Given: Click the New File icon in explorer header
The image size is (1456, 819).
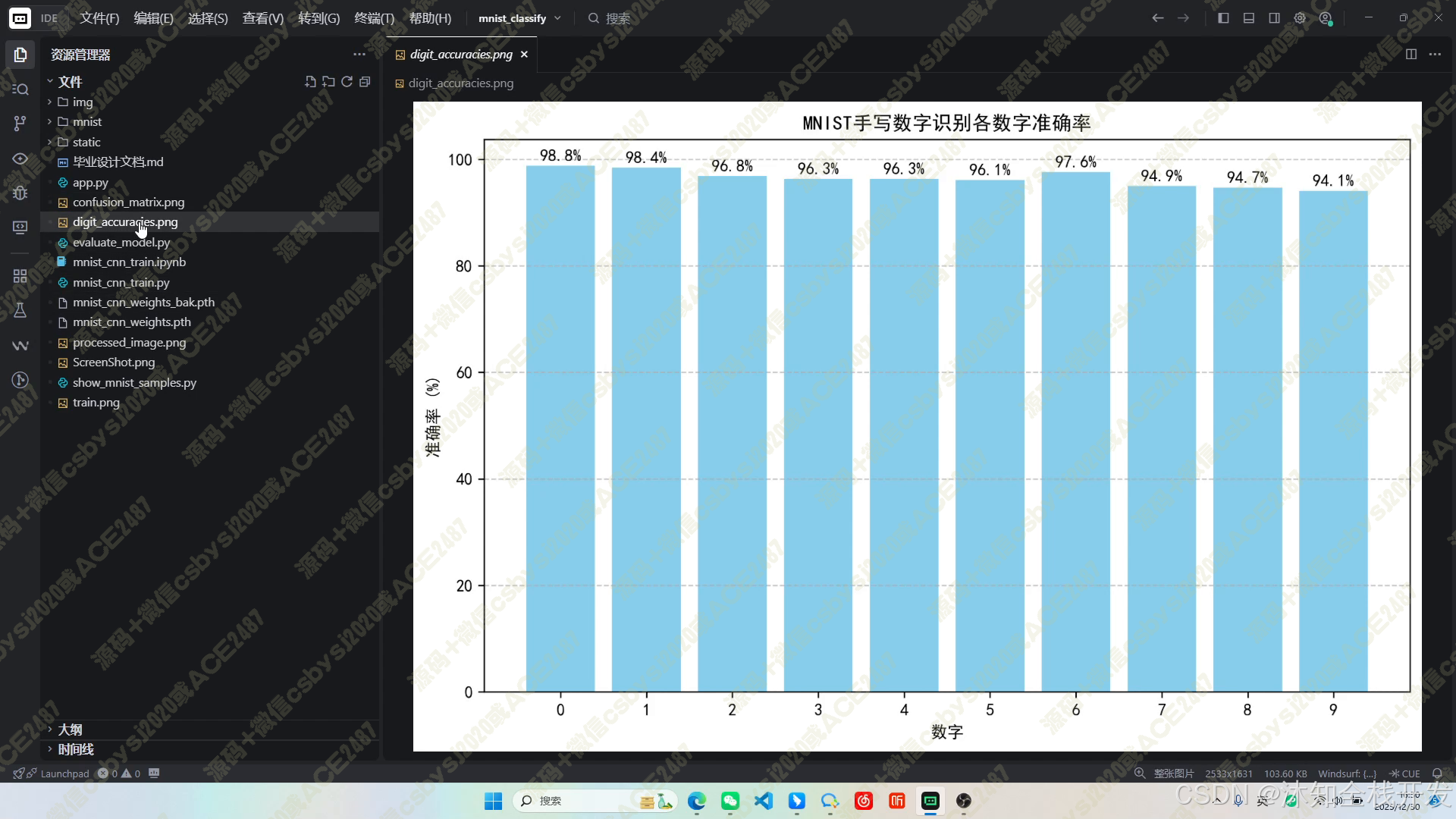Looking at the screenshot, I should coord(310,82).
